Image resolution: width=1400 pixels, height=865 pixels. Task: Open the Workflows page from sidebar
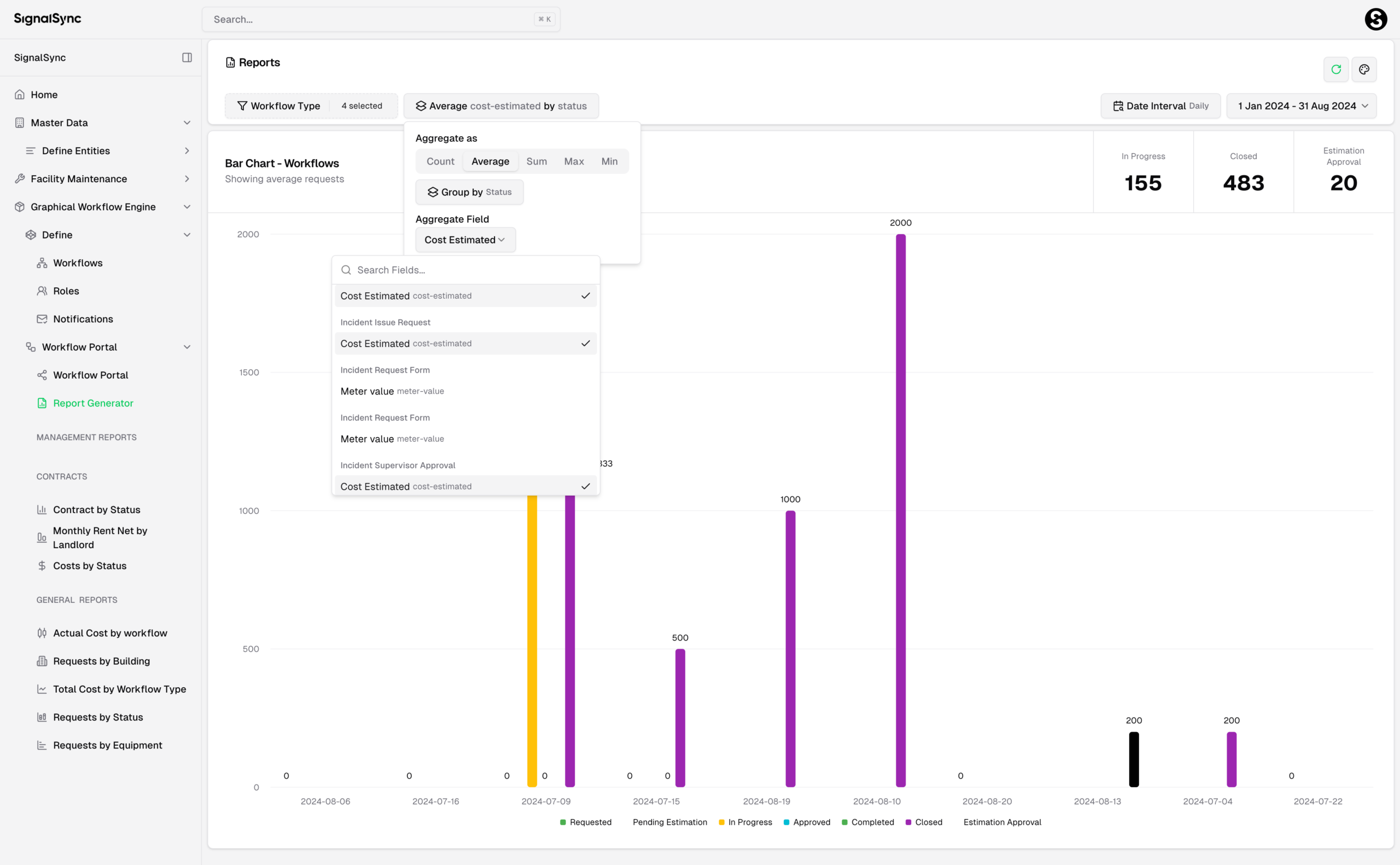point(78,263)
